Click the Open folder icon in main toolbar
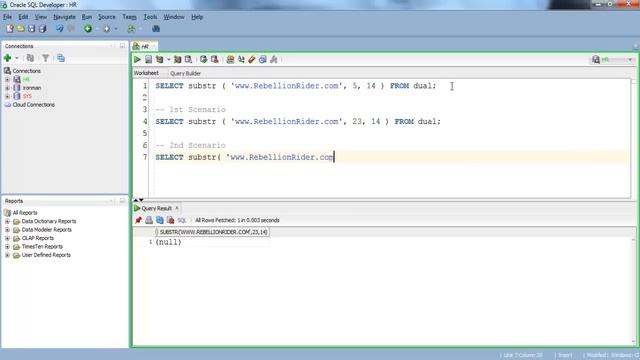The width and height of the screenshot is (640, 360). click(20, 29)
